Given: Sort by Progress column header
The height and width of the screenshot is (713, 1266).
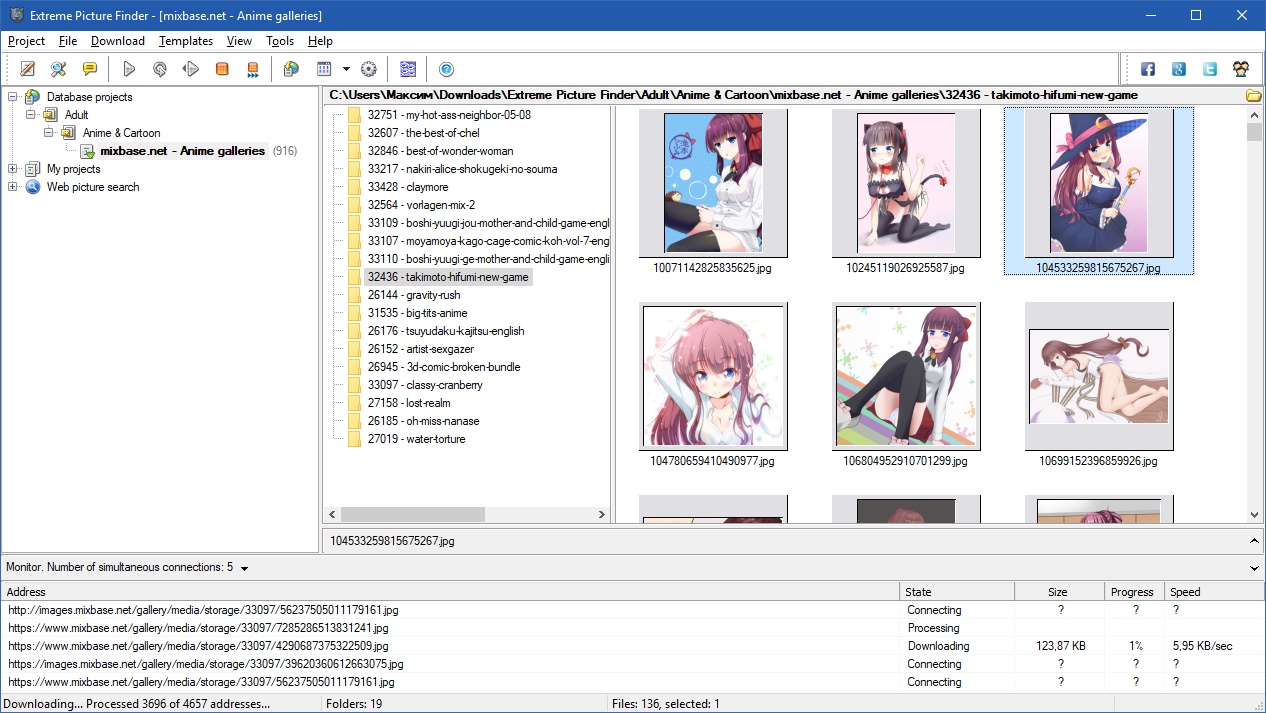Looking at the screenshot, I should click(1133, 592).
